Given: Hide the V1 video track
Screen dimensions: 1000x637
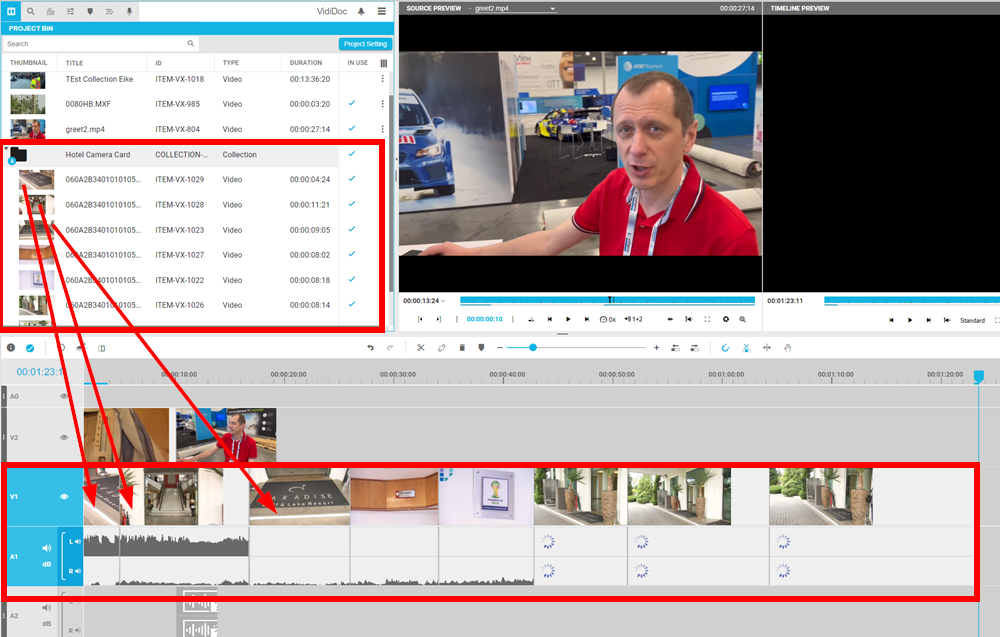Looking at the screenshot, I should (x=64, y=496).
